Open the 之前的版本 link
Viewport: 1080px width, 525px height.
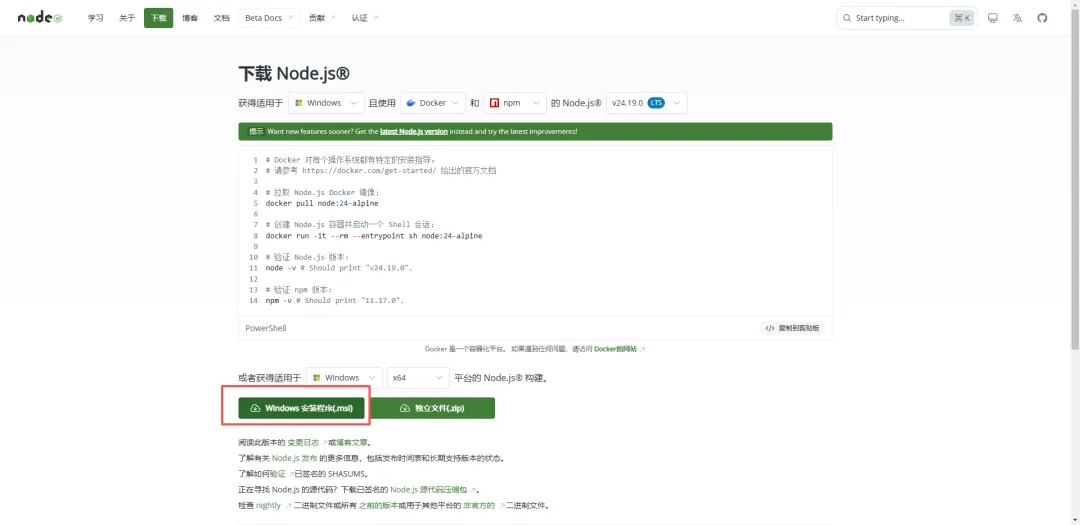(x=379, y=505)
